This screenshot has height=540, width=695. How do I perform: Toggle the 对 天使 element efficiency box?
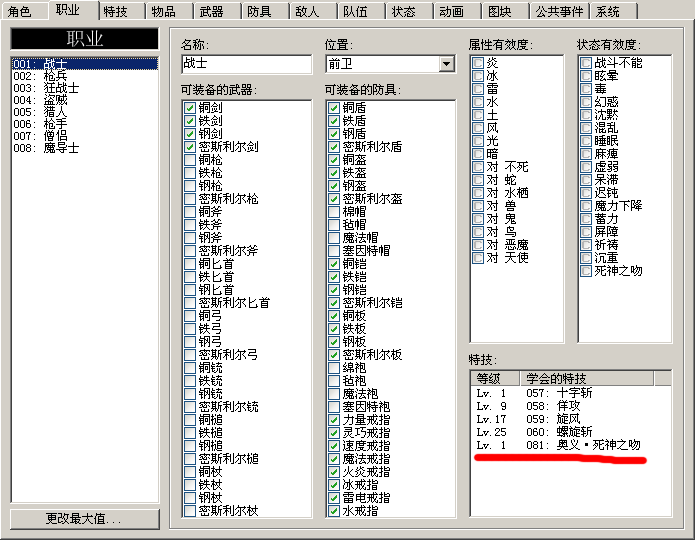pyautogui.click(x=478, y=258)
